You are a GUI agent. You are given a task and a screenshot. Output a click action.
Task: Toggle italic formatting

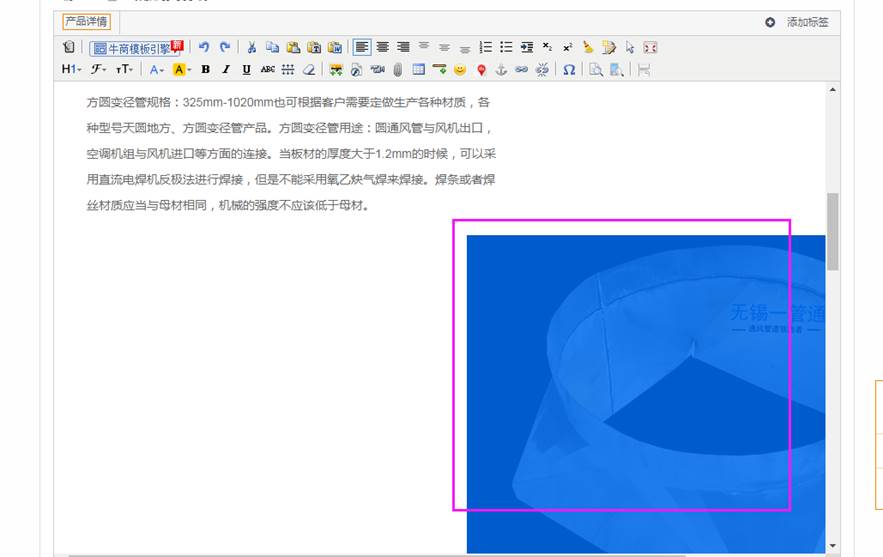[x=226, y=69]
